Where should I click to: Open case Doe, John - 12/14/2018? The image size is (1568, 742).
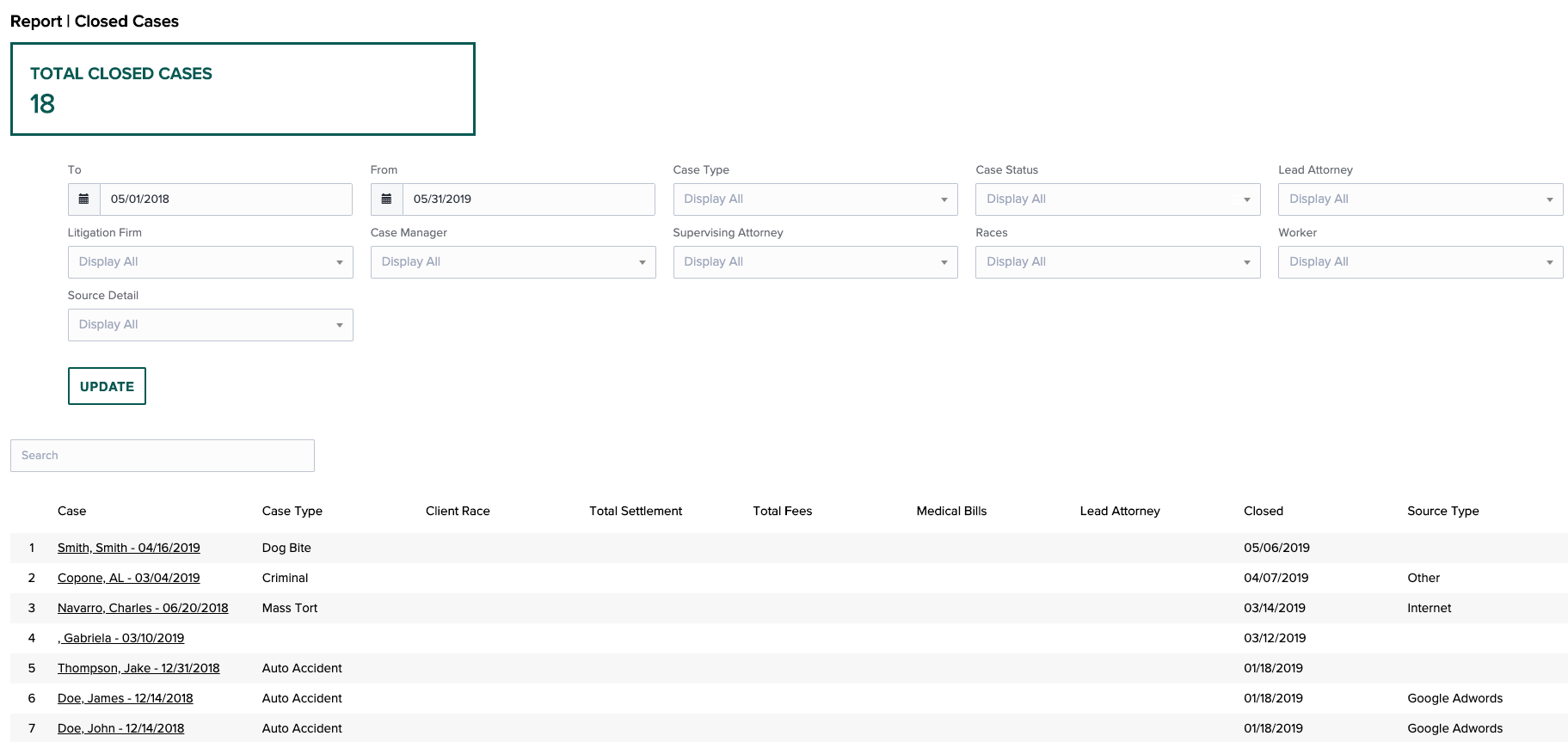click(121, 728)
